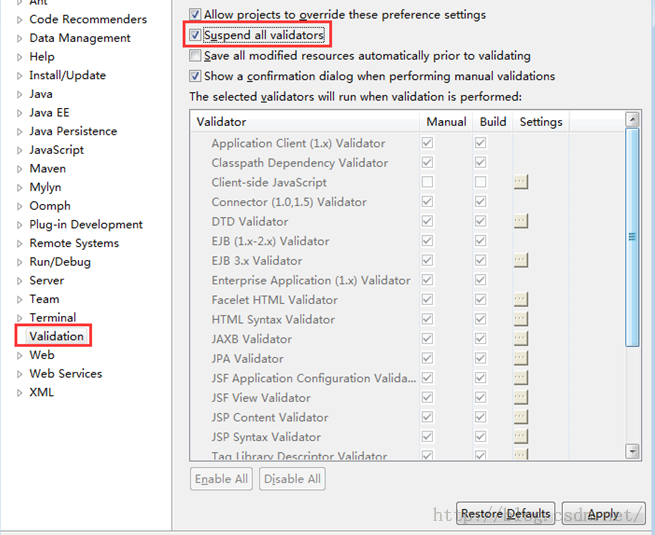This screenshot has height=535, width=655.
Task: Enable Save all modified resources automatically checkbox
Action: tap(195, 56)
